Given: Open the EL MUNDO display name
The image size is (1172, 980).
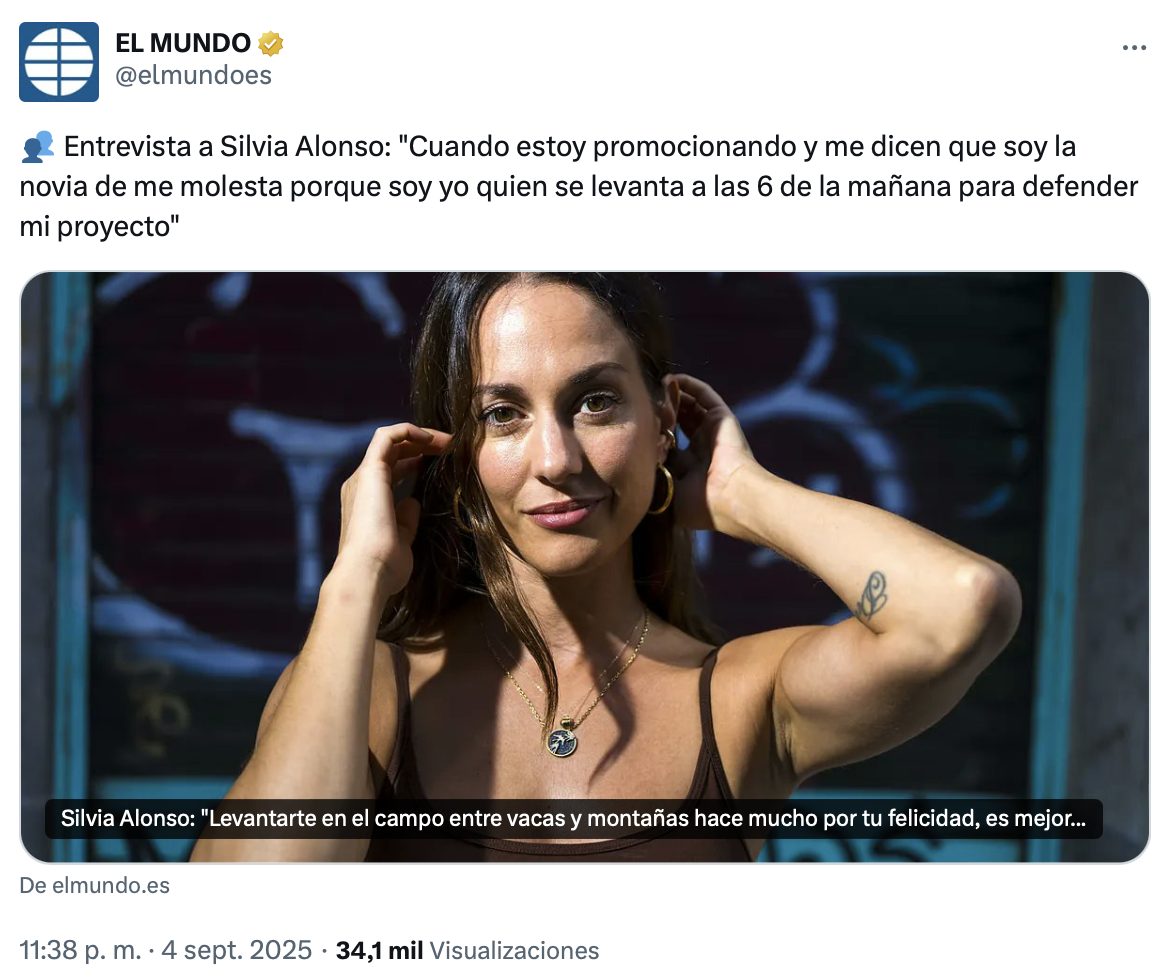Looking at the screenshot, I should pyautogui.click(x=182, y=43).
